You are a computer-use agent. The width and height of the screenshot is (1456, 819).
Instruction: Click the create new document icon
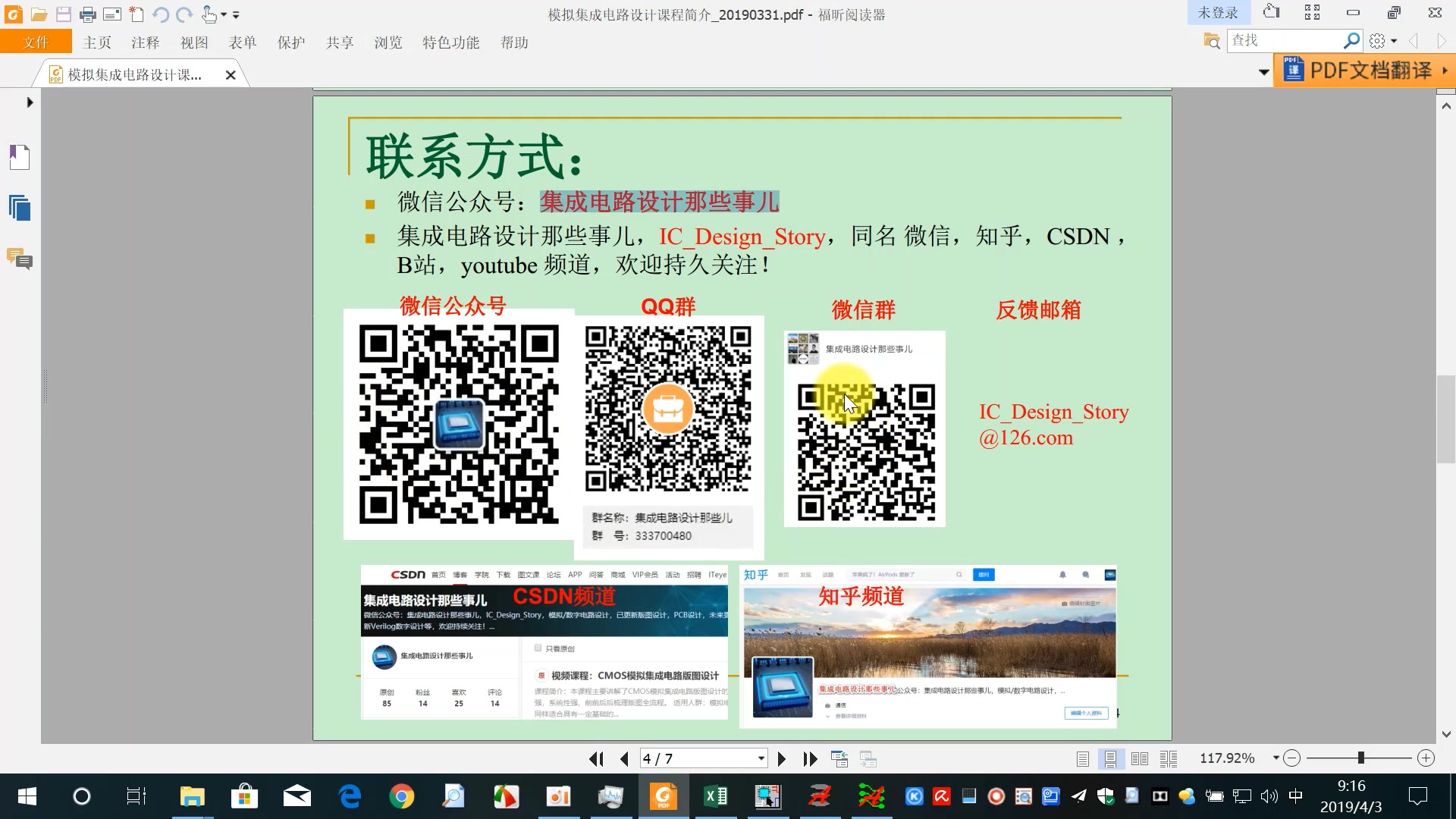[136, 14]
